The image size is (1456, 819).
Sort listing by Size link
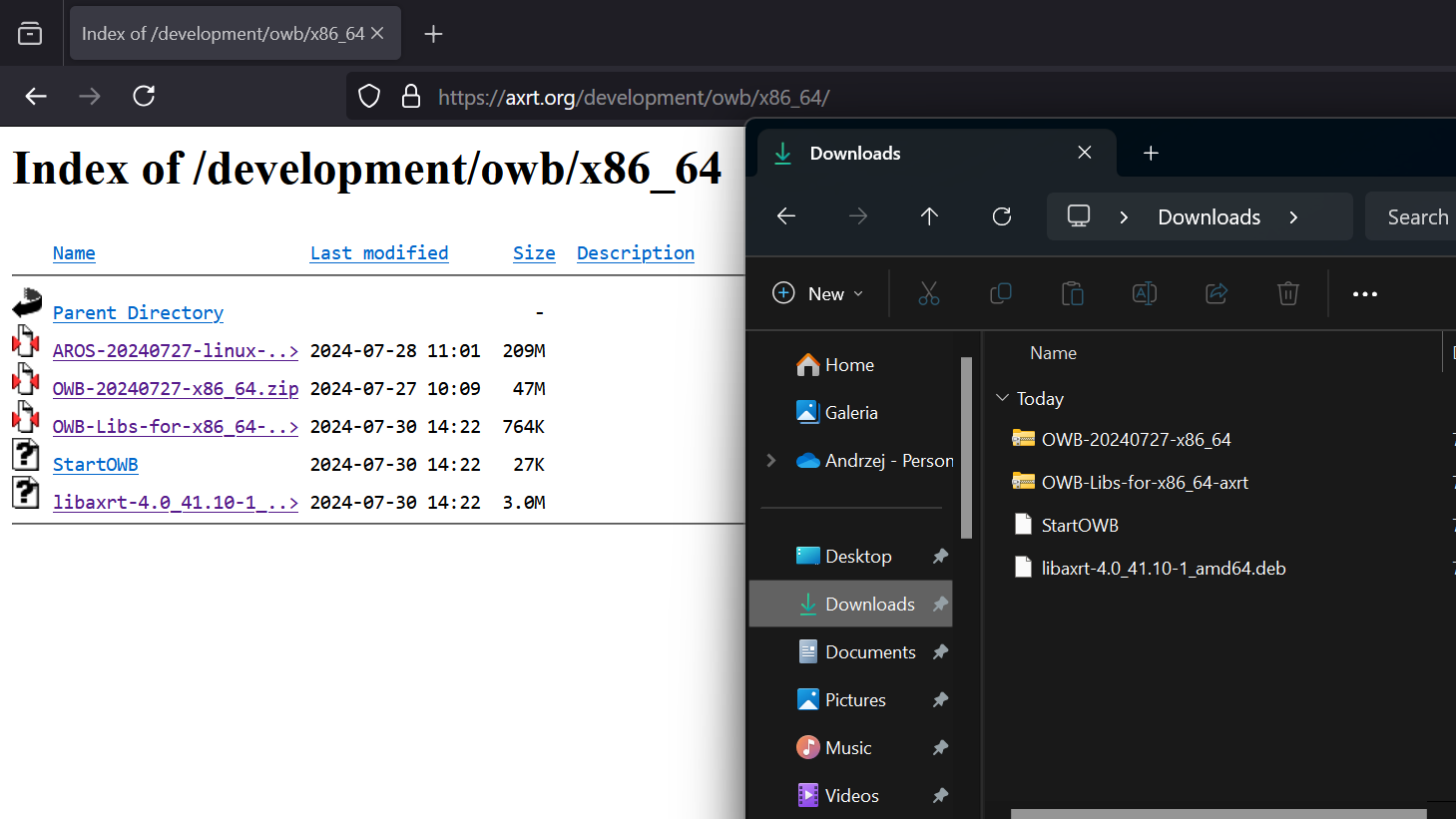534,253
